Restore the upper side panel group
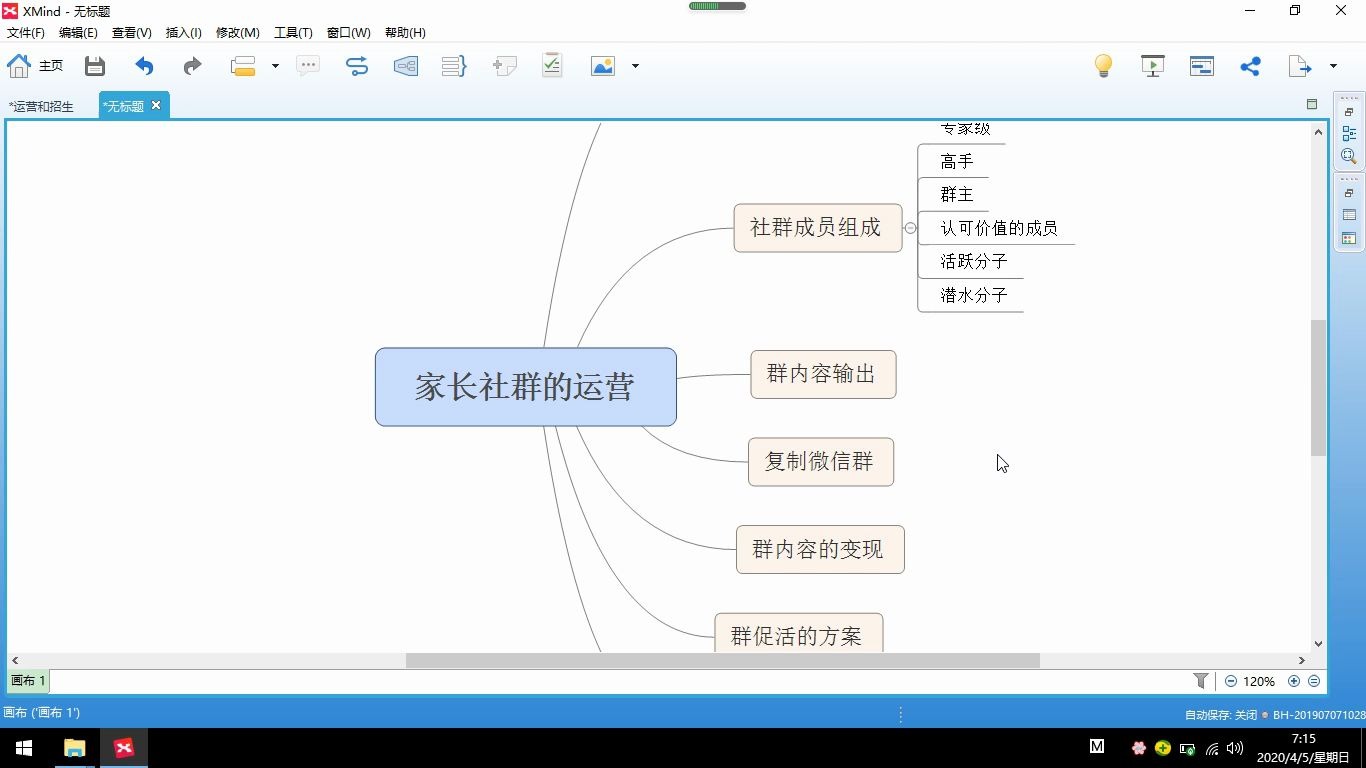Image resolution: width=1366 pixels, height=768 pixels. click(1349, 112)
